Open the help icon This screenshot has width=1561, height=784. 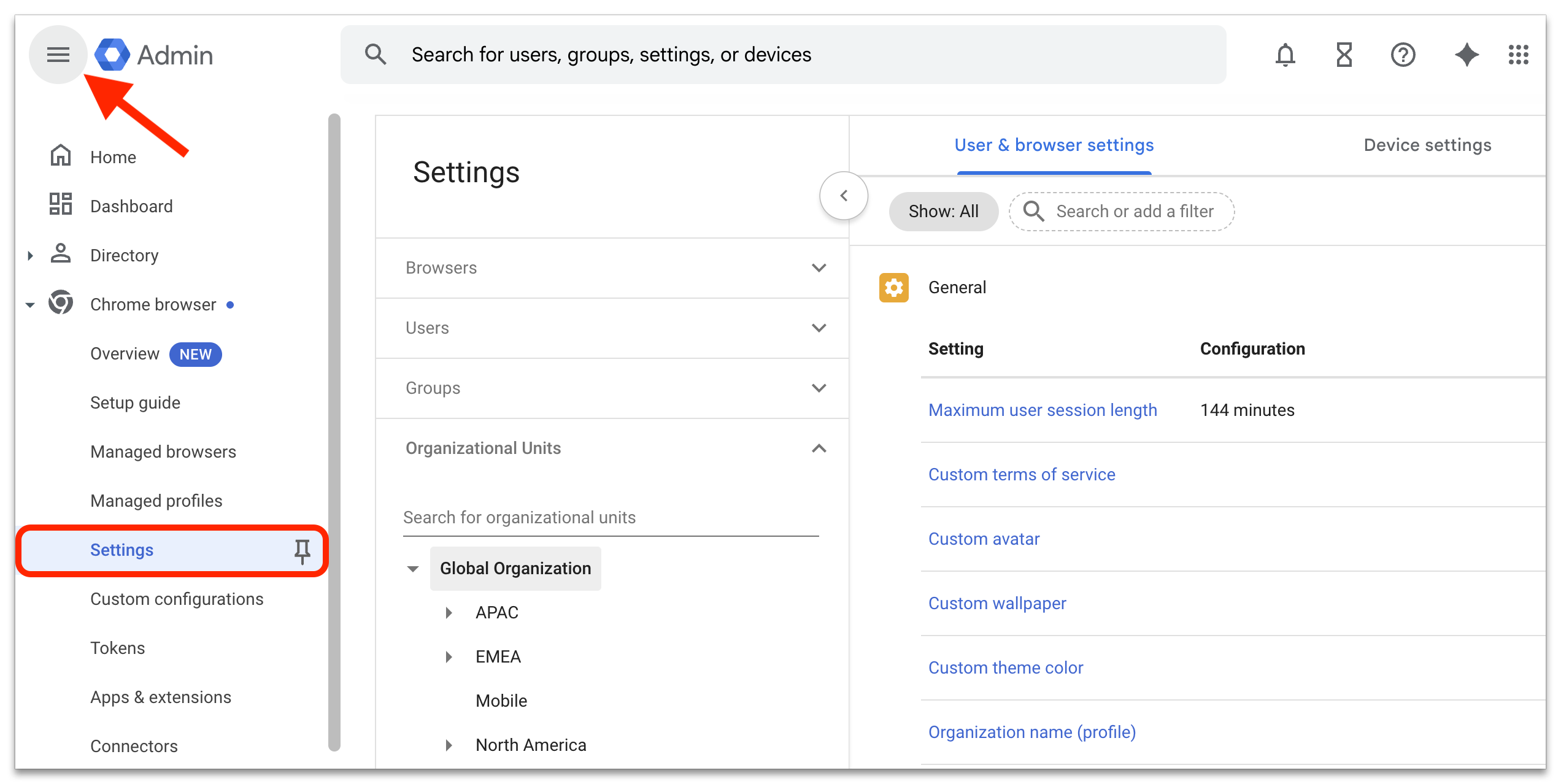coord(1403,55)
